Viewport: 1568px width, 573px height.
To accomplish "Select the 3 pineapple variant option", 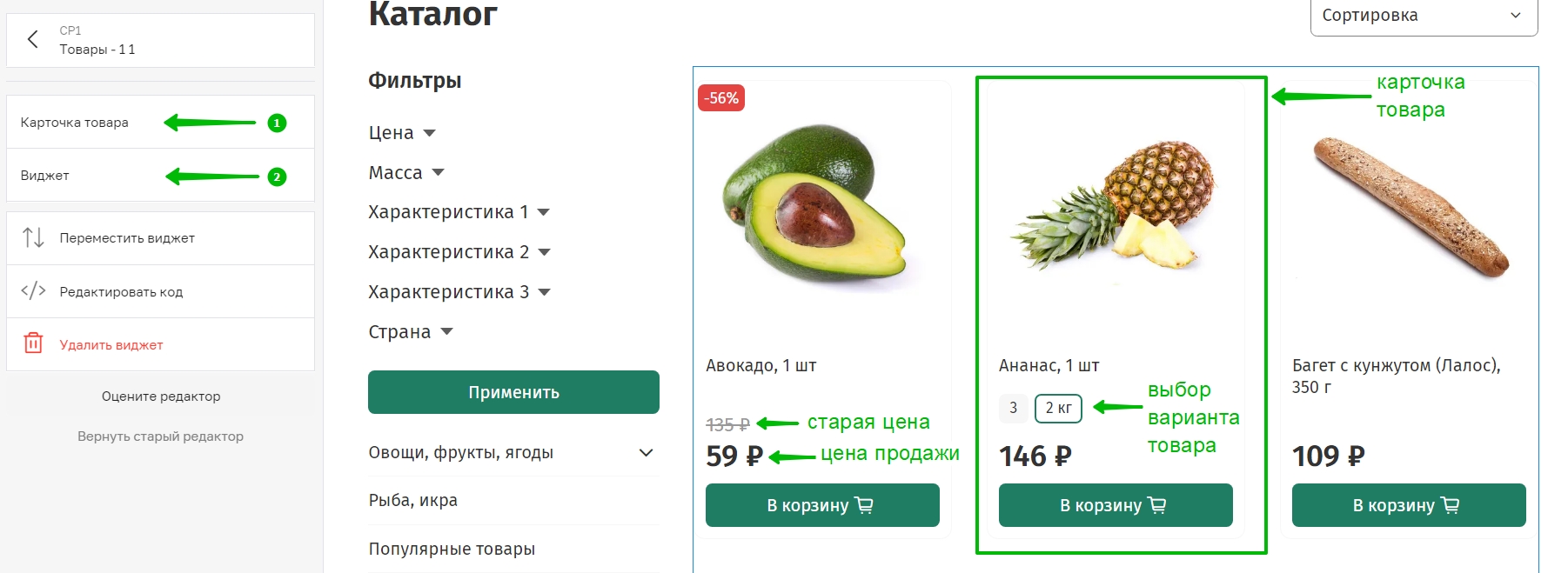I will click(1013, 408).
